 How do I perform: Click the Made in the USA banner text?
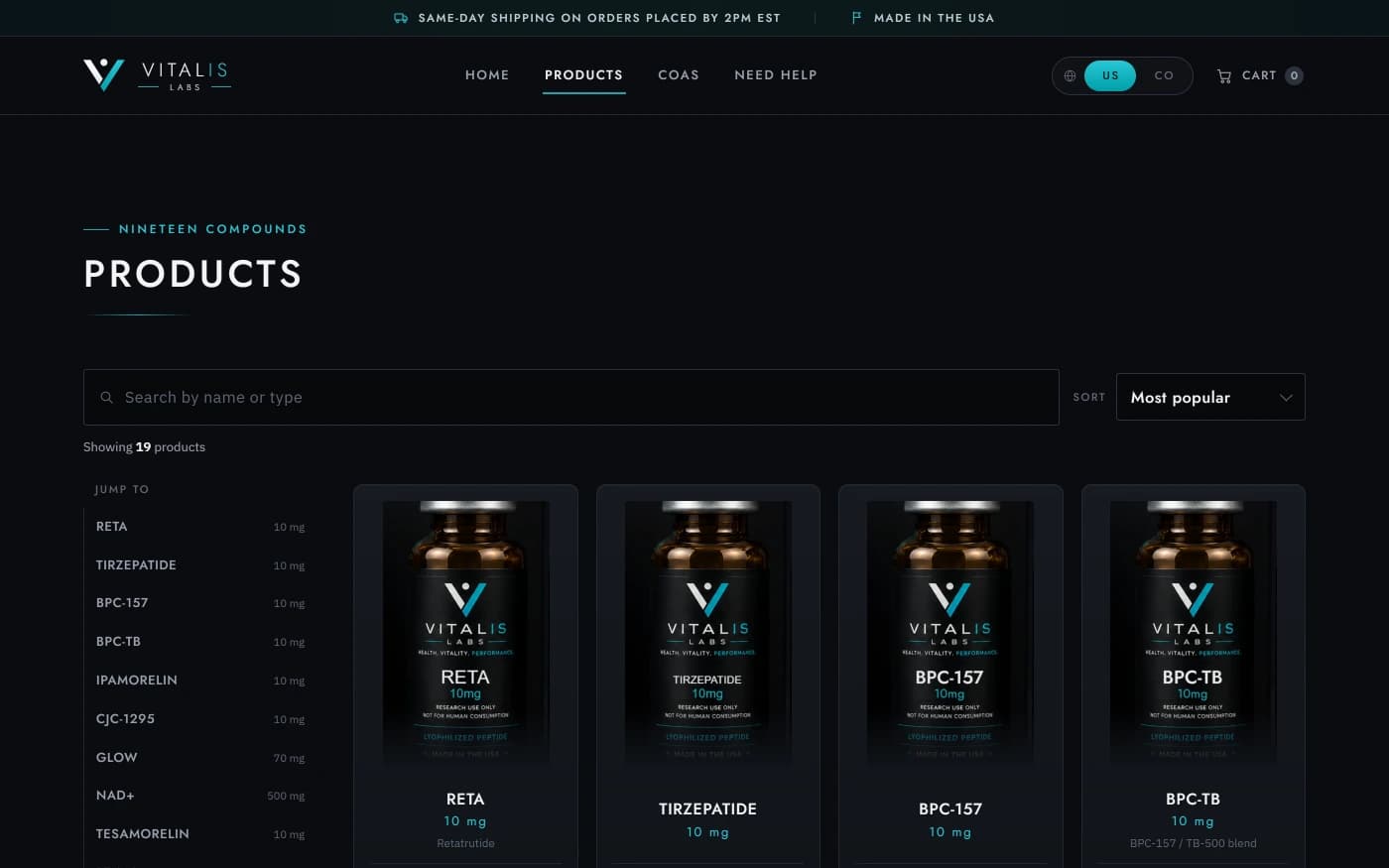[934, 18]
